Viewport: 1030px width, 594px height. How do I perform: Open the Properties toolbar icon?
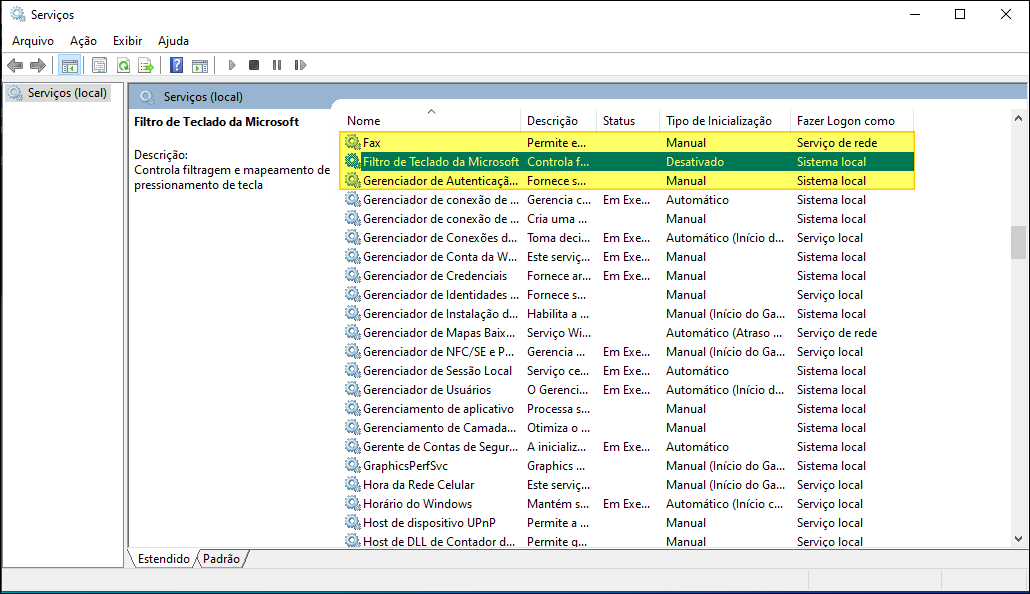pos(99,65)
